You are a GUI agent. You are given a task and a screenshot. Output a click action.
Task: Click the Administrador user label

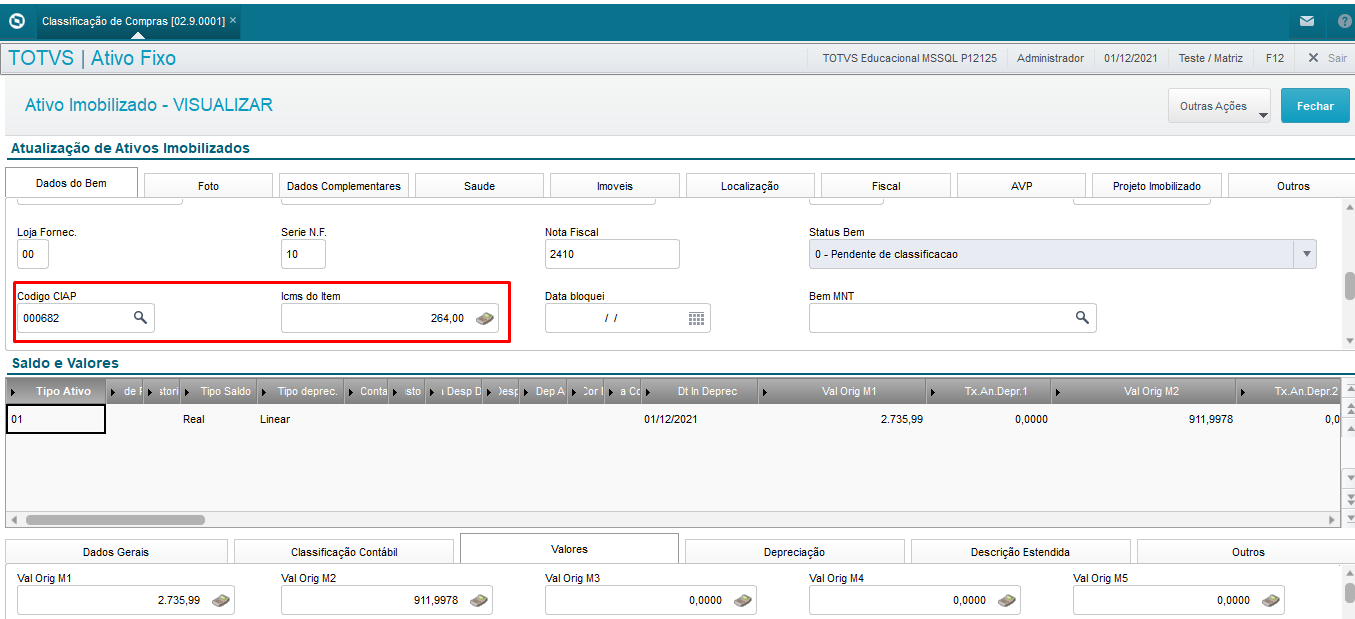pos(1050,58)
